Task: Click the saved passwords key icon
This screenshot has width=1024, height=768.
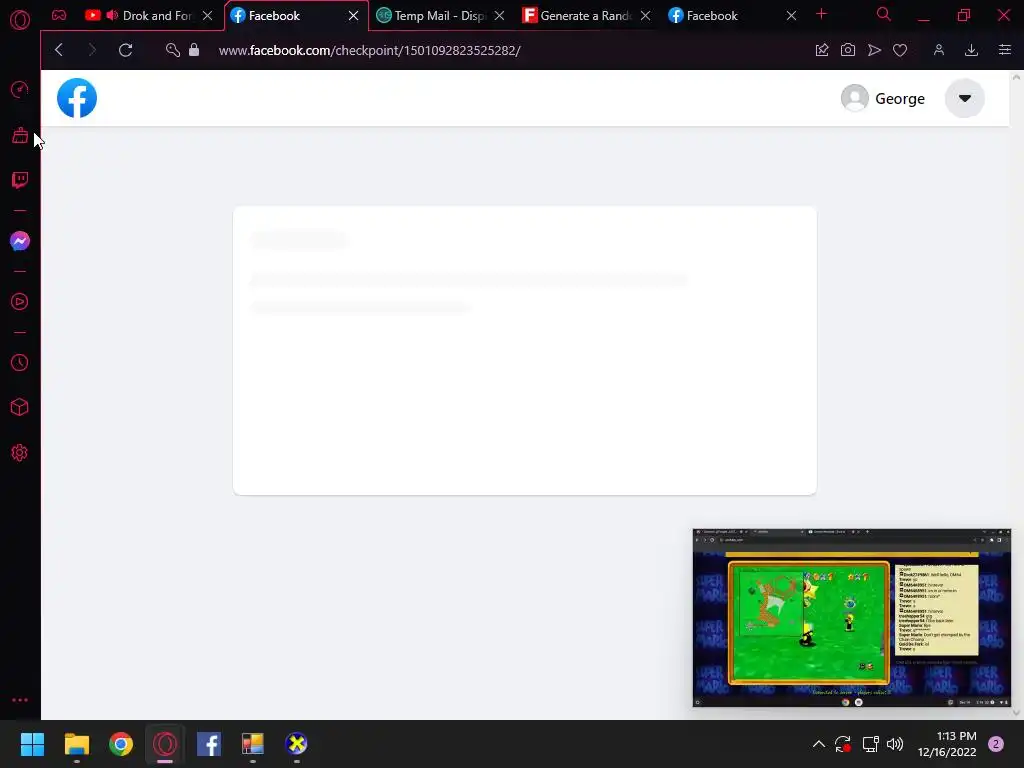Action: coord(172,50)
